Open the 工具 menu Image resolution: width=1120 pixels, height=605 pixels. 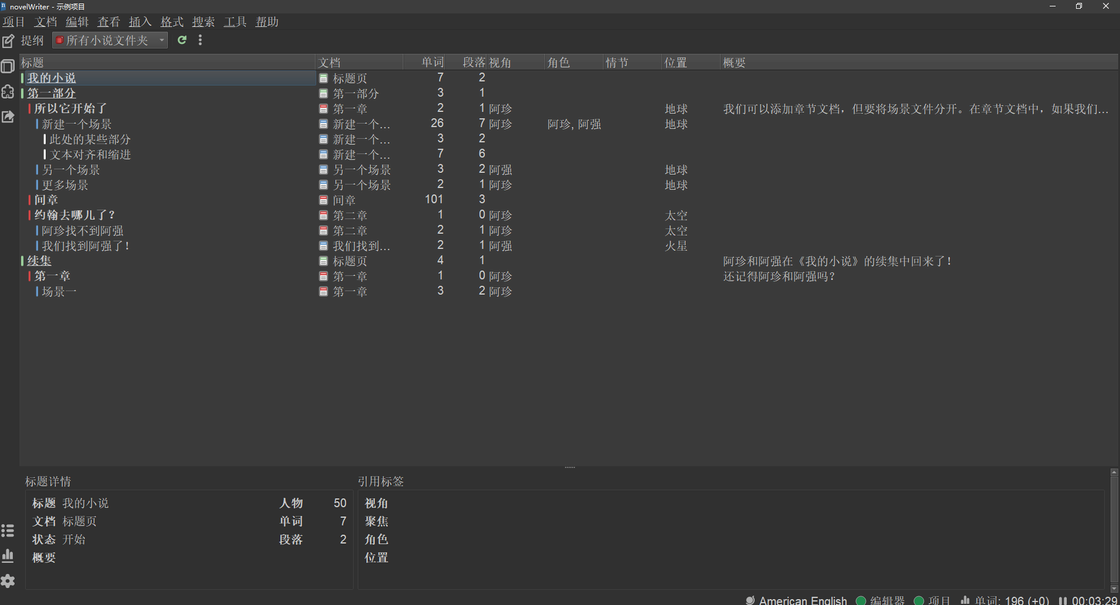[x=235, y=22]
